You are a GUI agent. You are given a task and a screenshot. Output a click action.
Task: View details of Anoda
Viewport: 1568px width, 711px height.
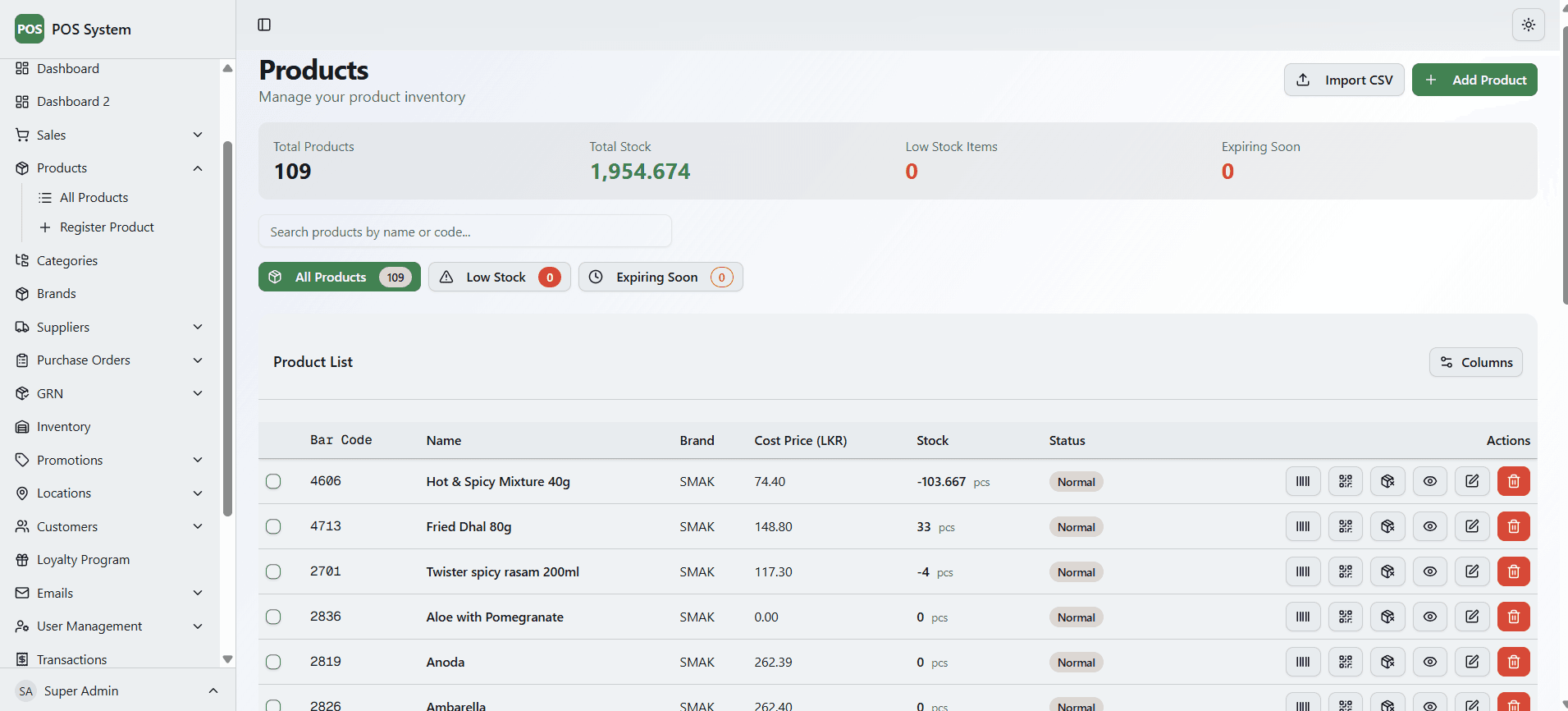(1430, 662)
